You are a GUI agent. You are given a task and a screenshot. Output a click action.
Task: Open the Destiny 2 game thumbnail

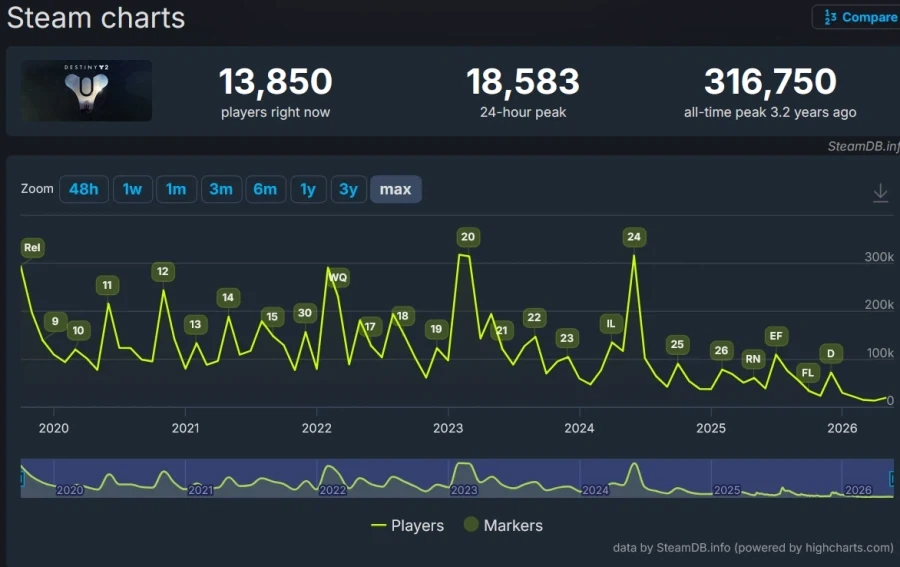[x=87, y=90]
